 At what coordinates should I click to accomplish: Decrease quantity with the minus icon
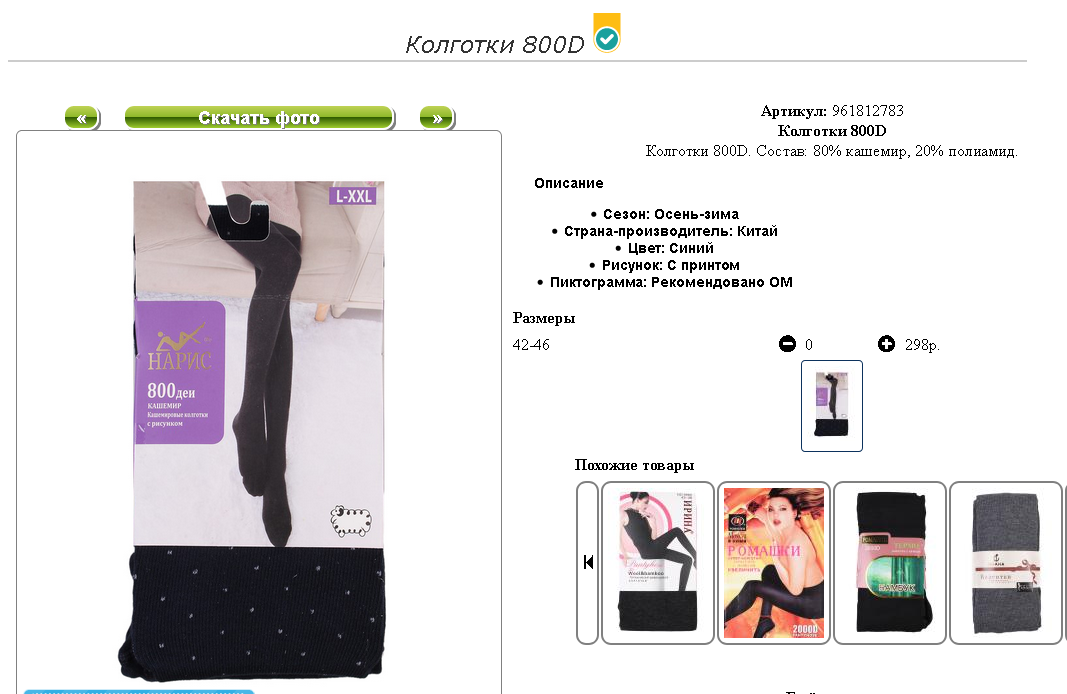(787, 344)
